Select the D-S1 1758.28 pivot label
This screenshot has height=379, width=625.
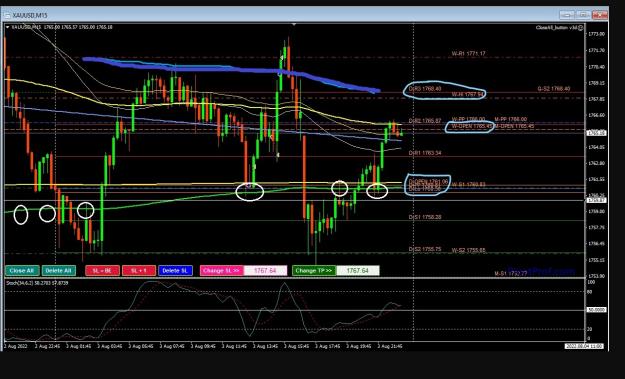pos(425,217)
